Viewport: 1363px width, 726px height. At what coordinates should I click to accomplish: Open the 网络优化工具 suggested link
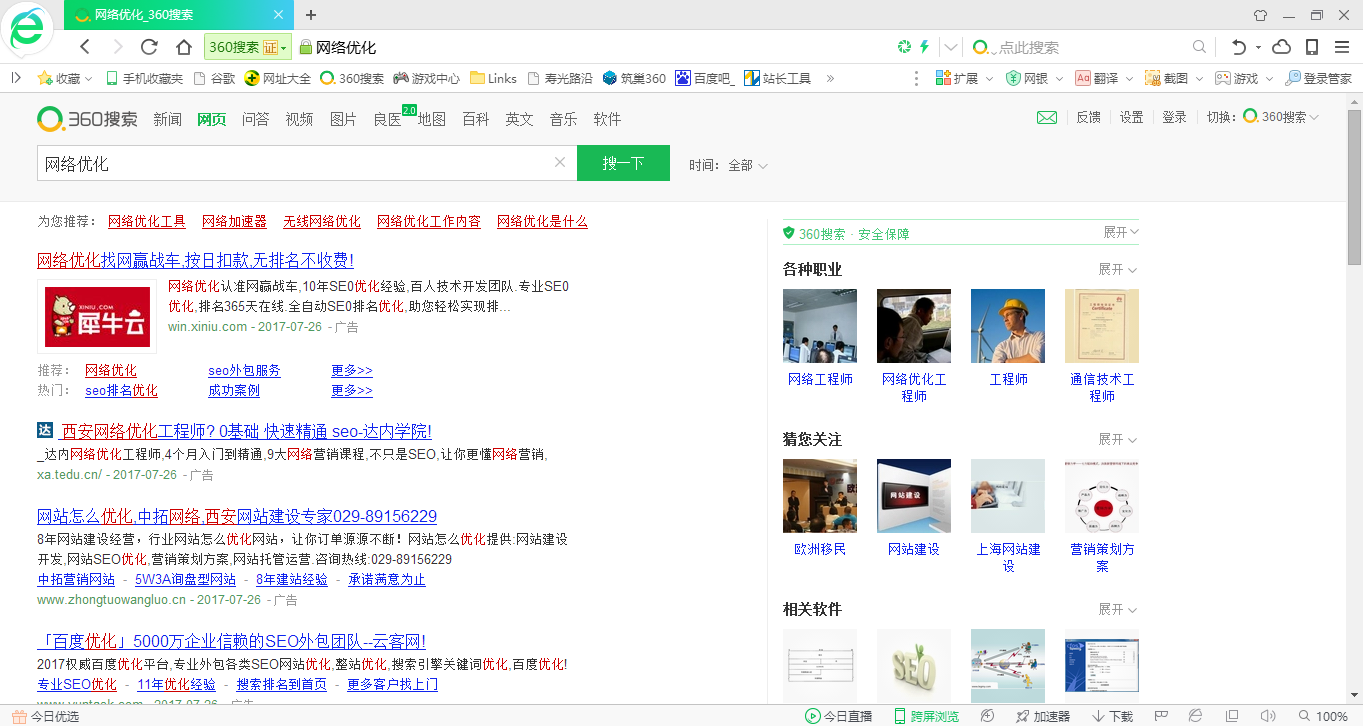click(147, 221)
